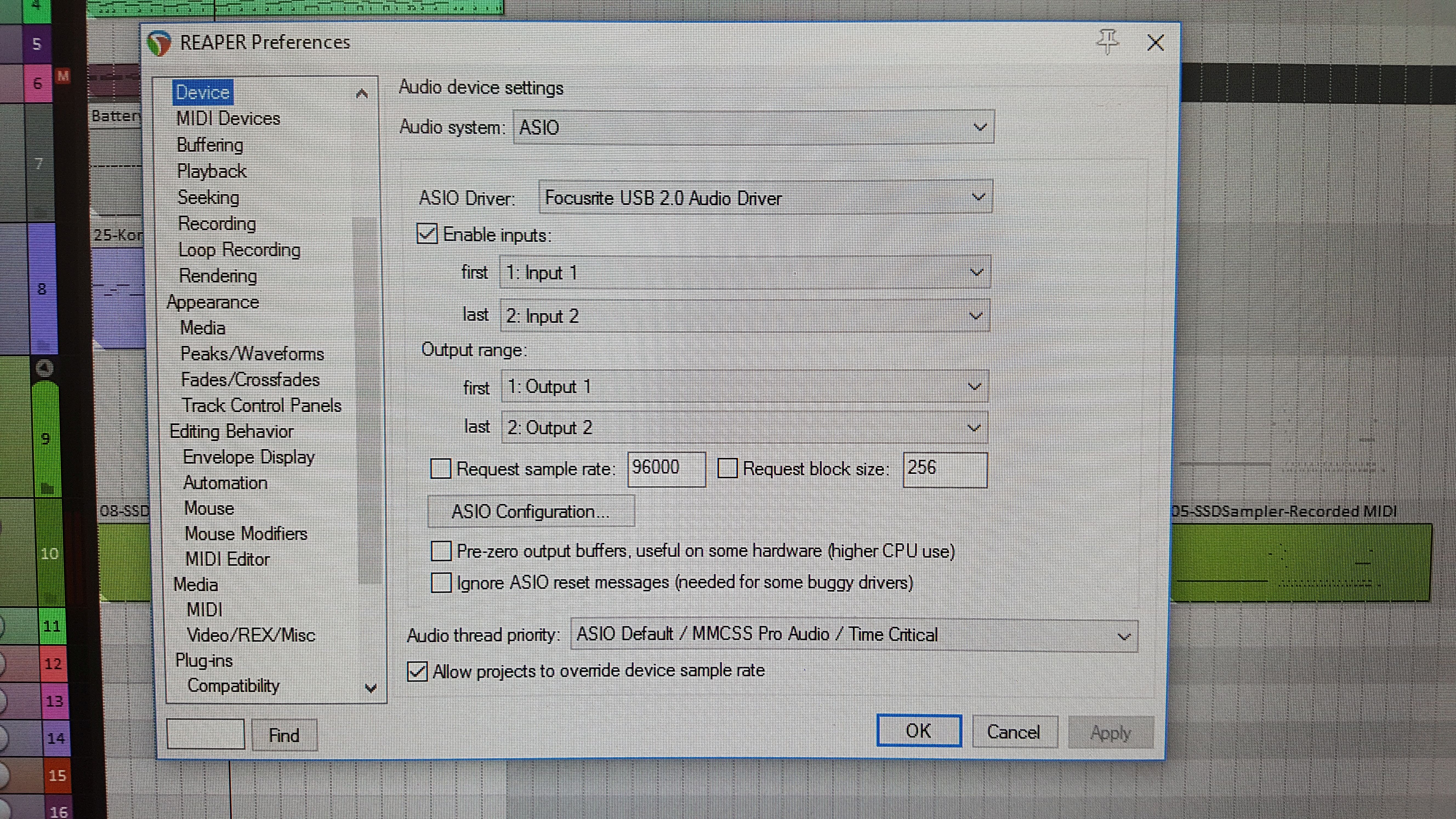Enable the Request sample rate checkbox
The width and height of the screenshot is (1456, 819).
point(441,468)
